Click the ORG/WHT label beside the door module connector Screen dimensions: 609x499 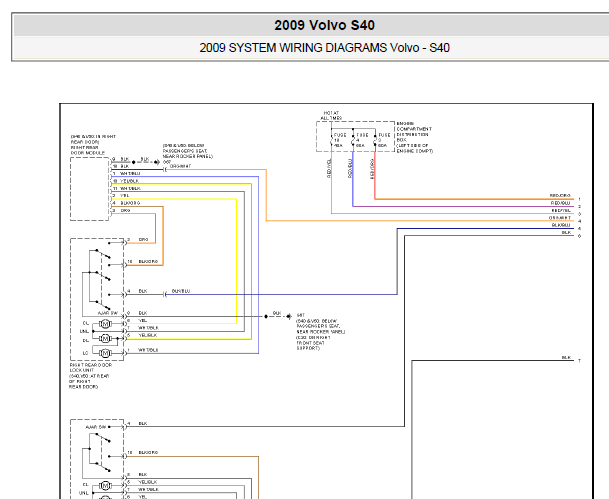pyautogui.click(x=181, y=166)
